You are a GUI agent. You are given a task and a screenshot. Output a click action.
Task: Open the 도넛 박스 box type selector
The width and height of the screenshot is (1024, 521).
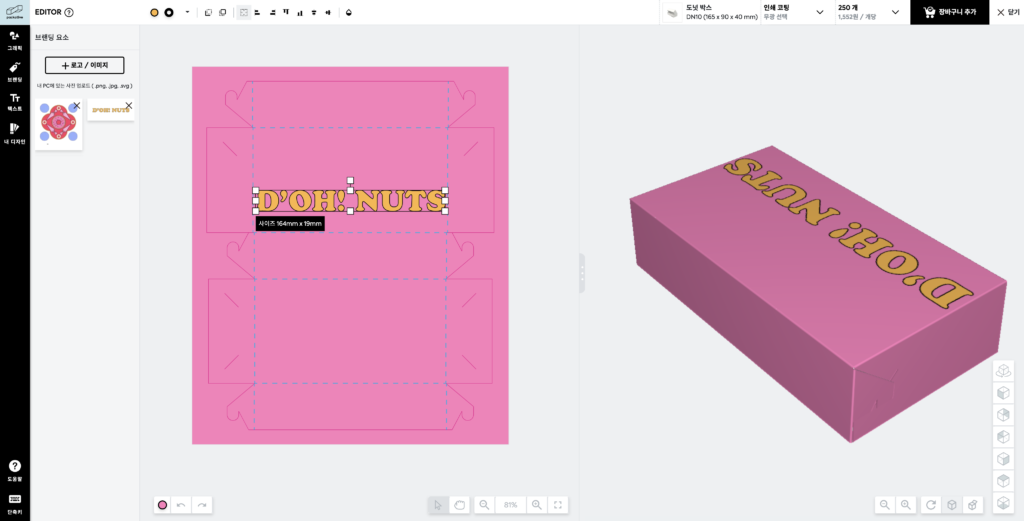click(710, 12)
